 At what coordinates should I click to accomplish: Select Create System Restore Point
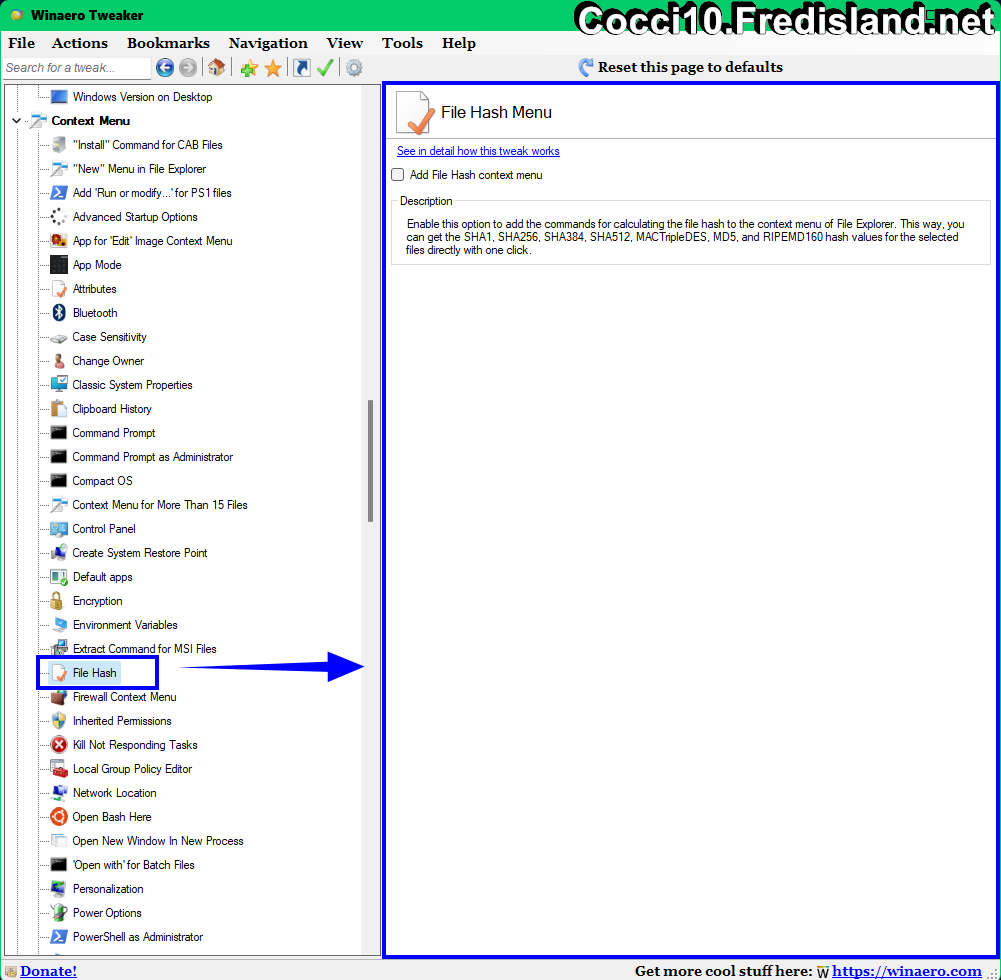click(x=140, y=553)
